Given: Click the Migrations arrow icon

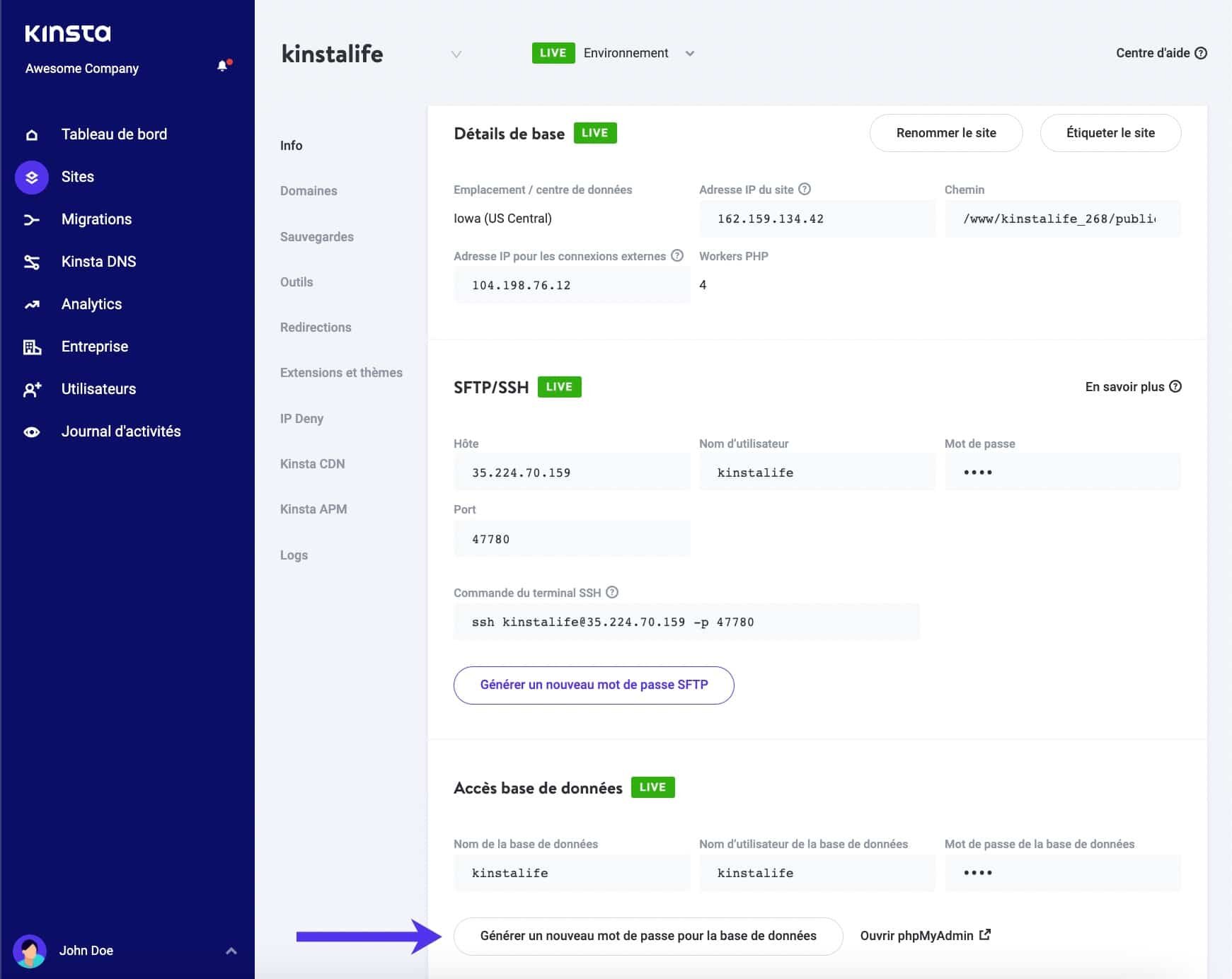Looking at the screenshot, I should click(32, 220).
